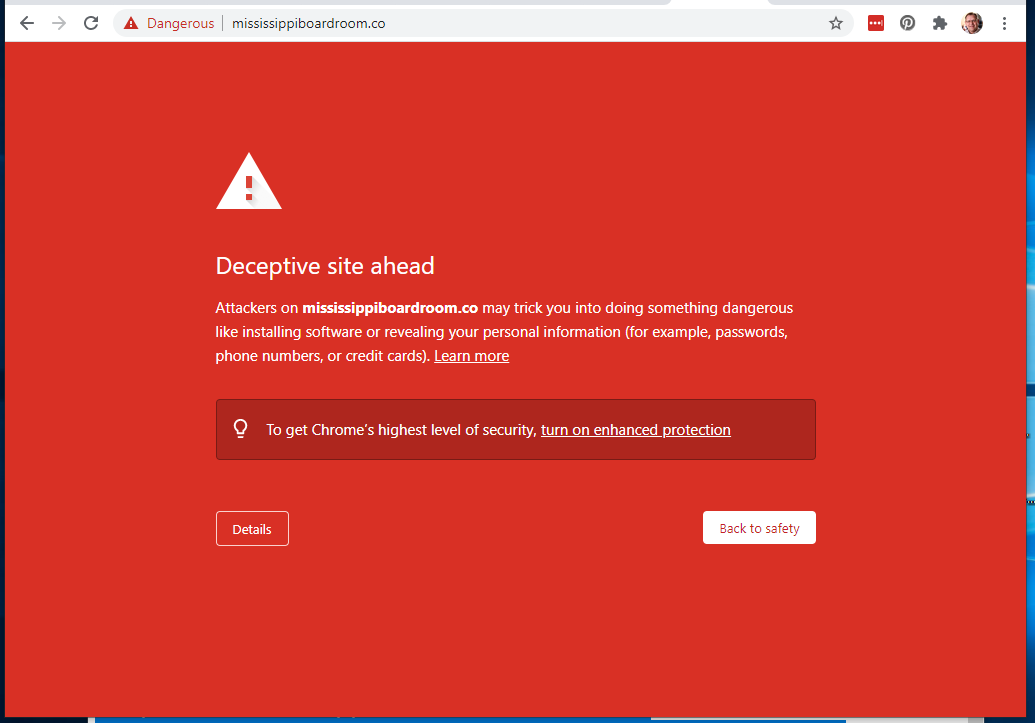Viewport: 1035px width, 723px height.
Task: Click the Forward navigation arrow
Action: click(59, 23)
